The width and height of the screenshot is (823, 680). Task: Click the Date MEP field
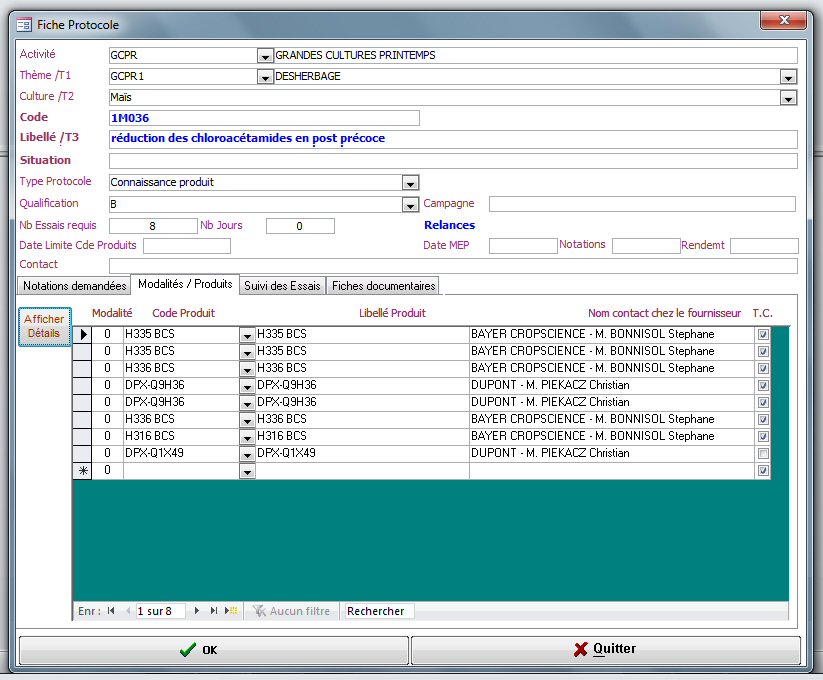click(523, 246)
